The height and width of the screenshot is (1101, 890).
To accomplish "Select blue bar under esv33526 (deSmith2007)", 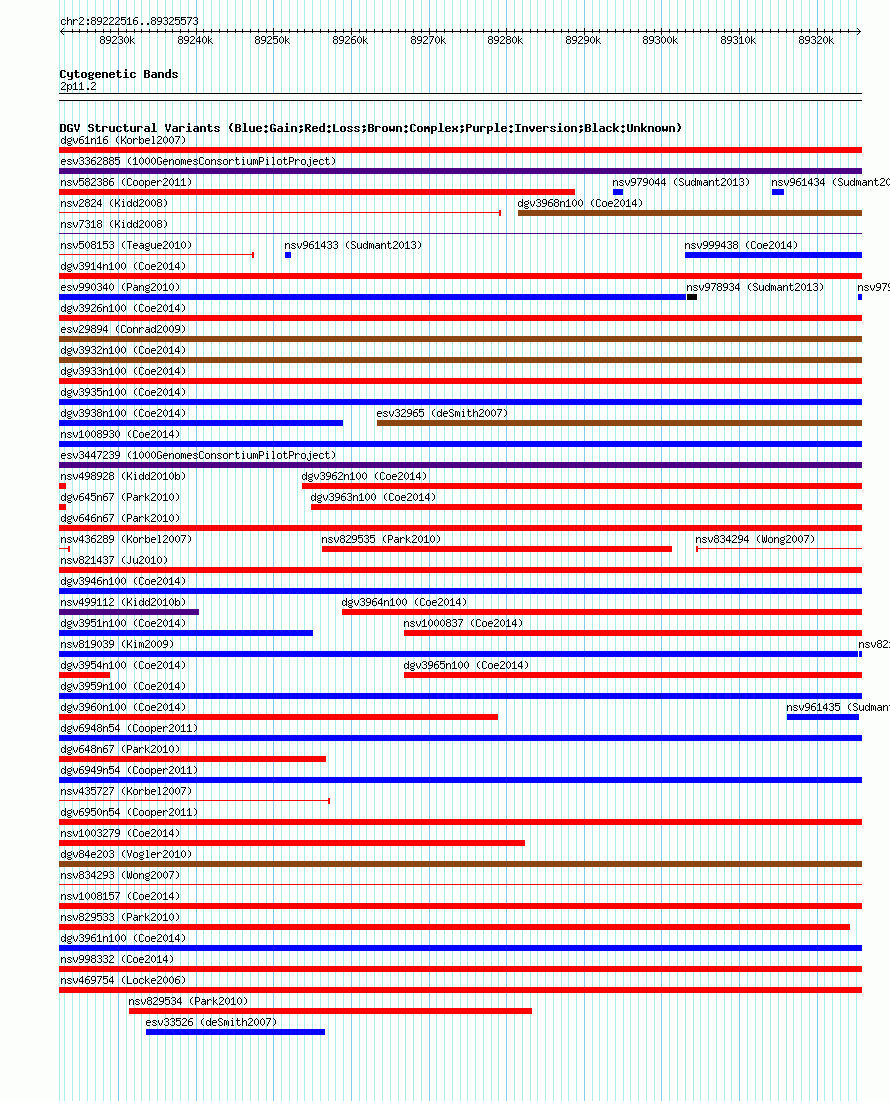I will [235, 1032].
